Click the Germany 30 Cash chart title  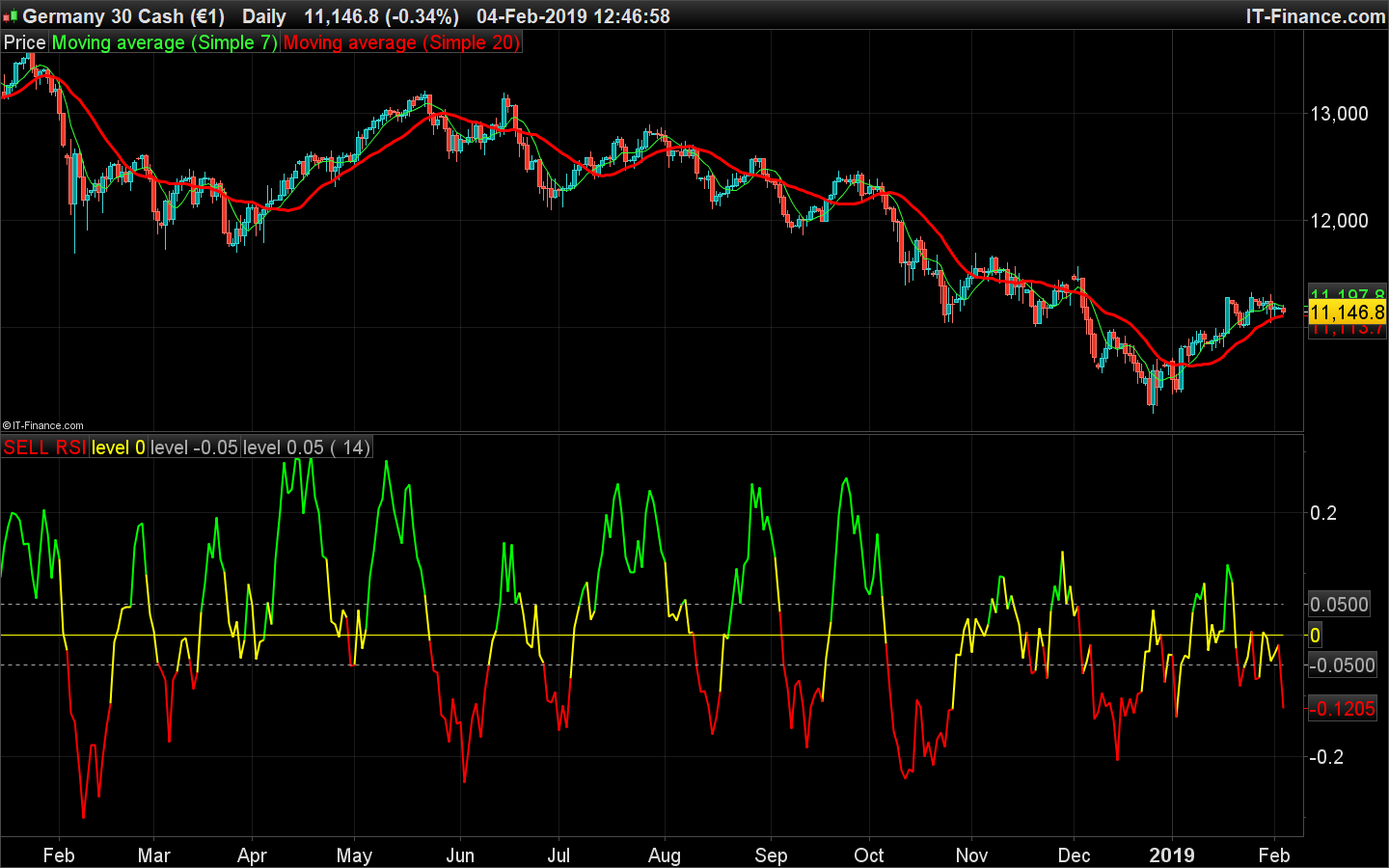pyautogui.click(x=123, y=16)
